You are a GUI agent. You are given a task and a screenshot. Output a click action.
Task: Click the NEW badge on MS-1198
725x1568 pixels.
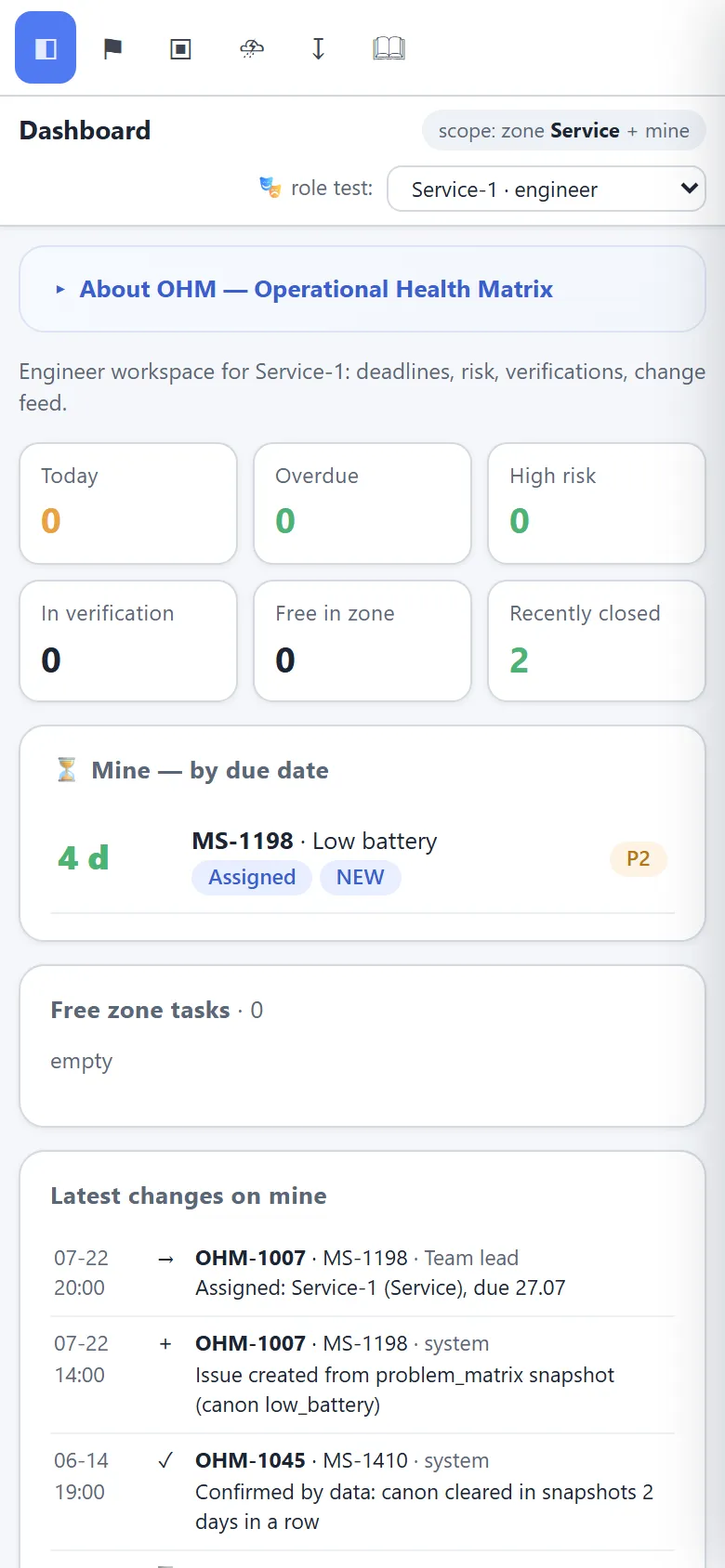pos(361,878)
